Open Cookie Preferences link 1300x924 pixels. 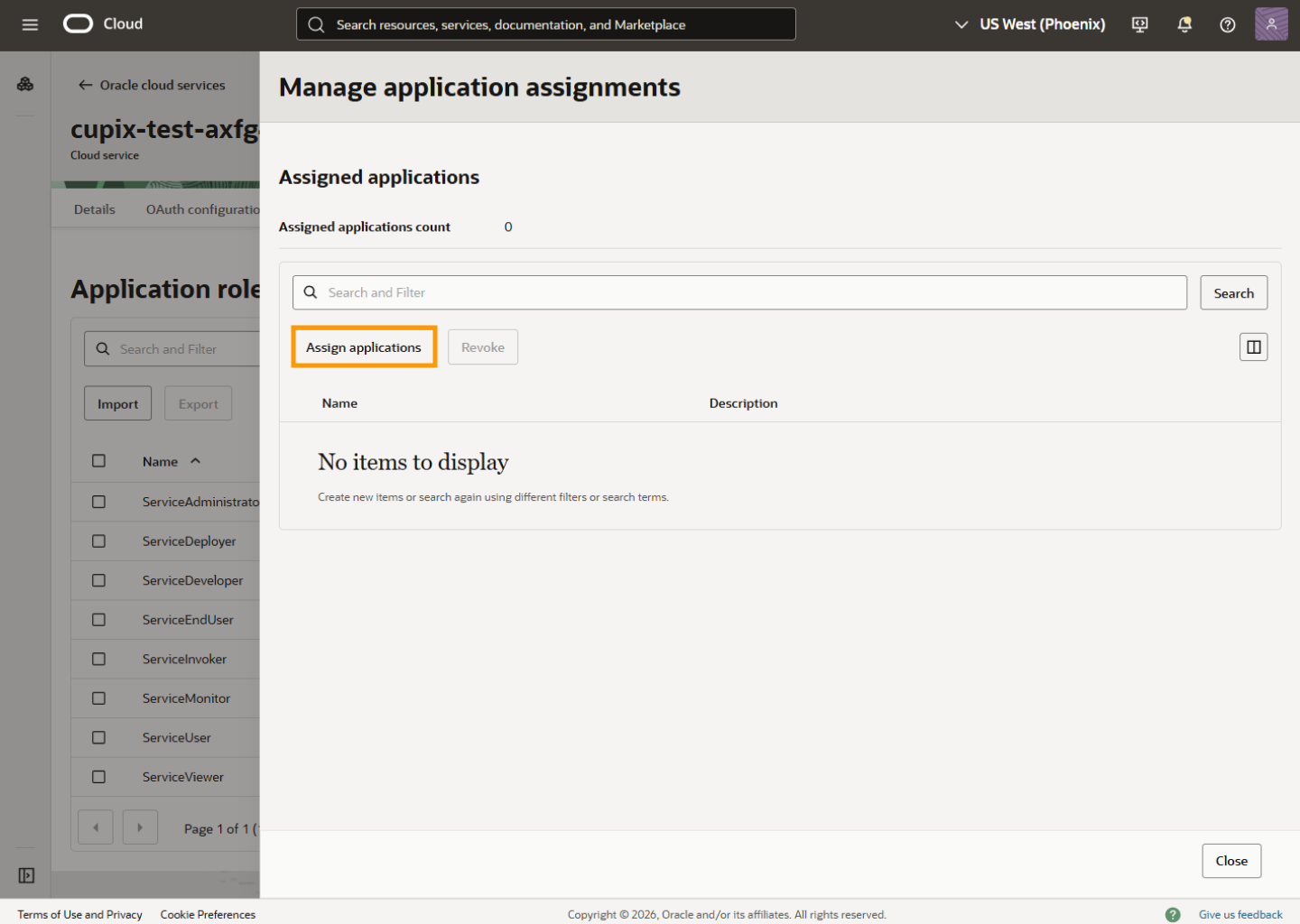pyautogui.click(x=208, y=914)
